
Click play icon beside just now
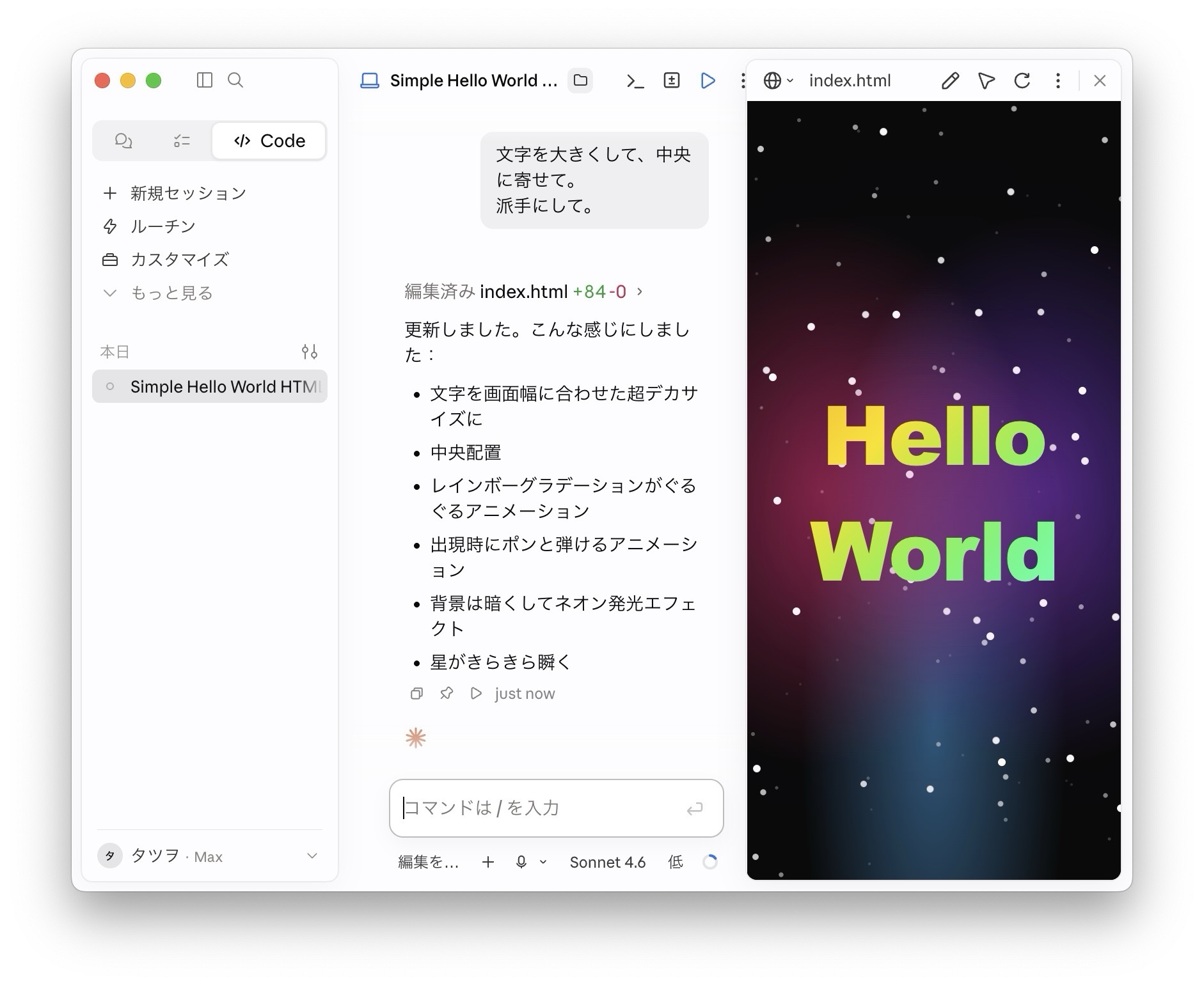(476, 694)
